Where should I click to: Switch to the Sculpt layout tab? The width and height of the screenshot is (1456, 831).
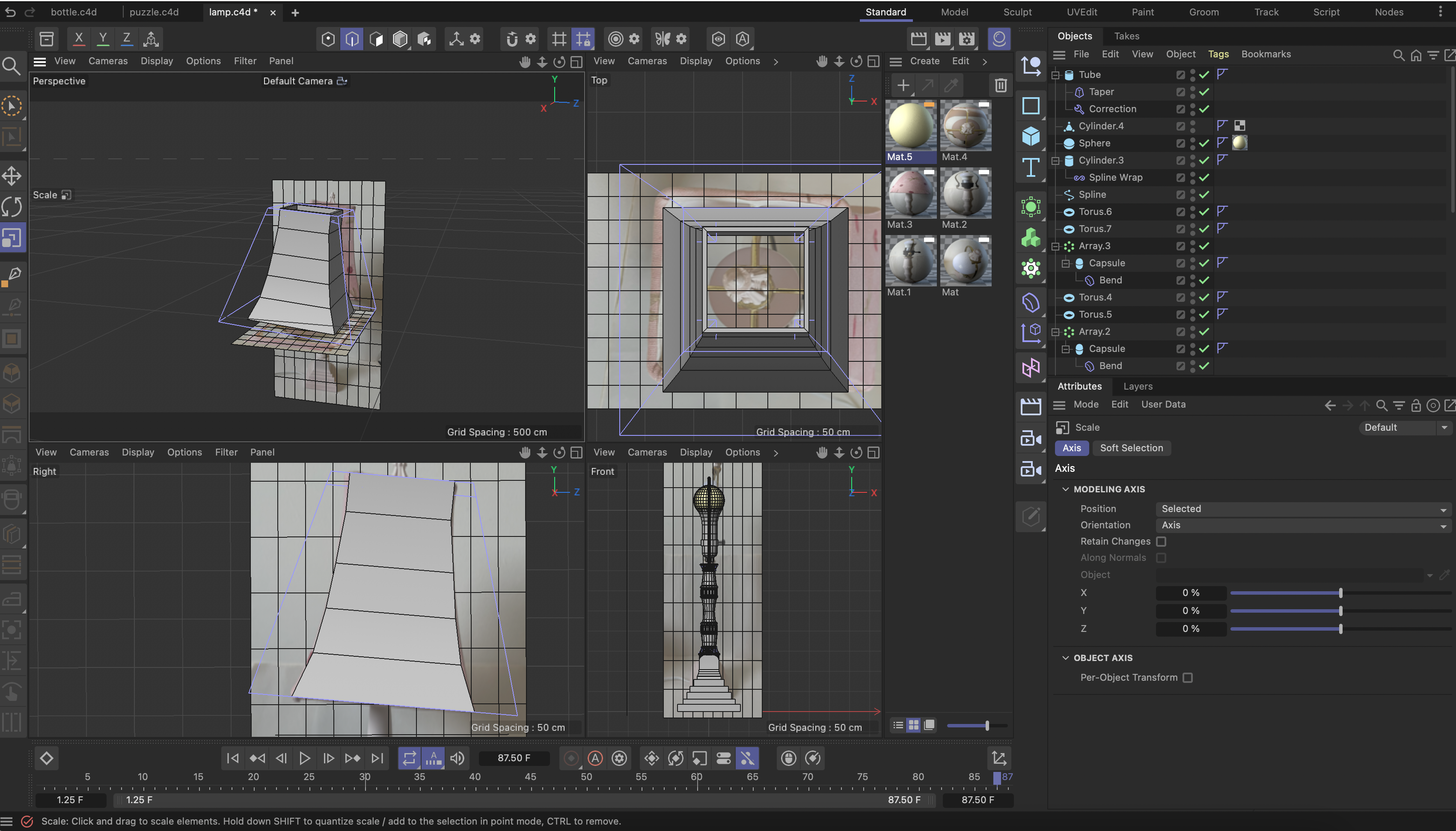click(x=1017, y=12)
